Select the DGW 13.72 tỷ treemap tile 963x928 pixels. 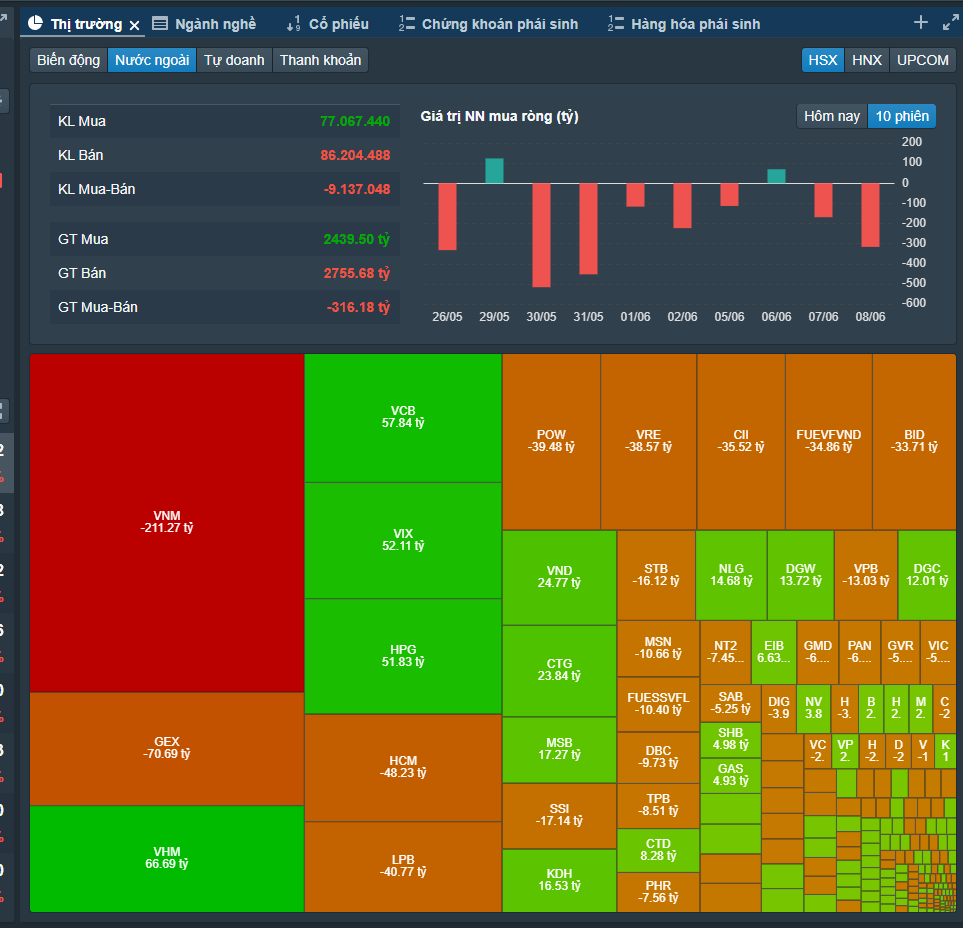[x=800, y=575]
